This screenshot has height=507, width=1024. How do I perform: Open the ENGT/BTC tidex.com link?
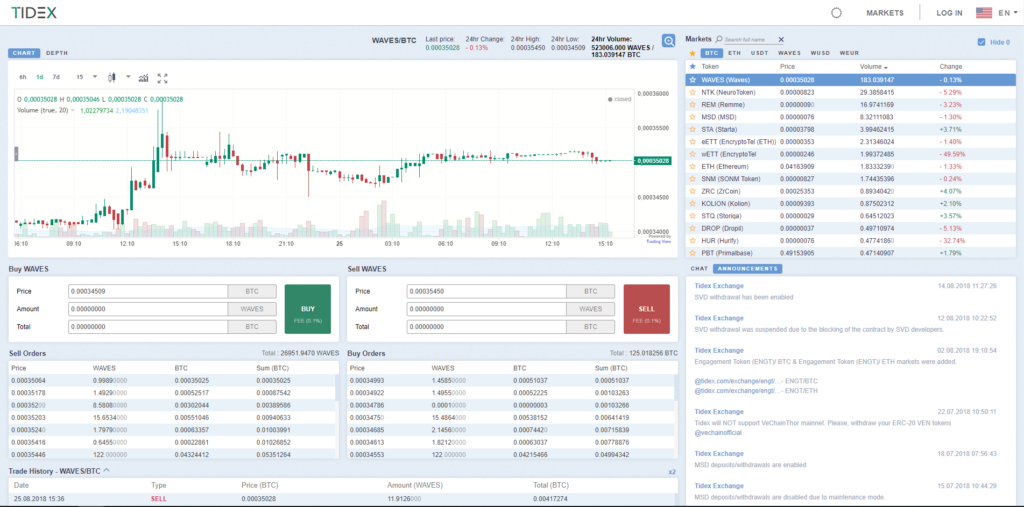click(x=737, y=380)
